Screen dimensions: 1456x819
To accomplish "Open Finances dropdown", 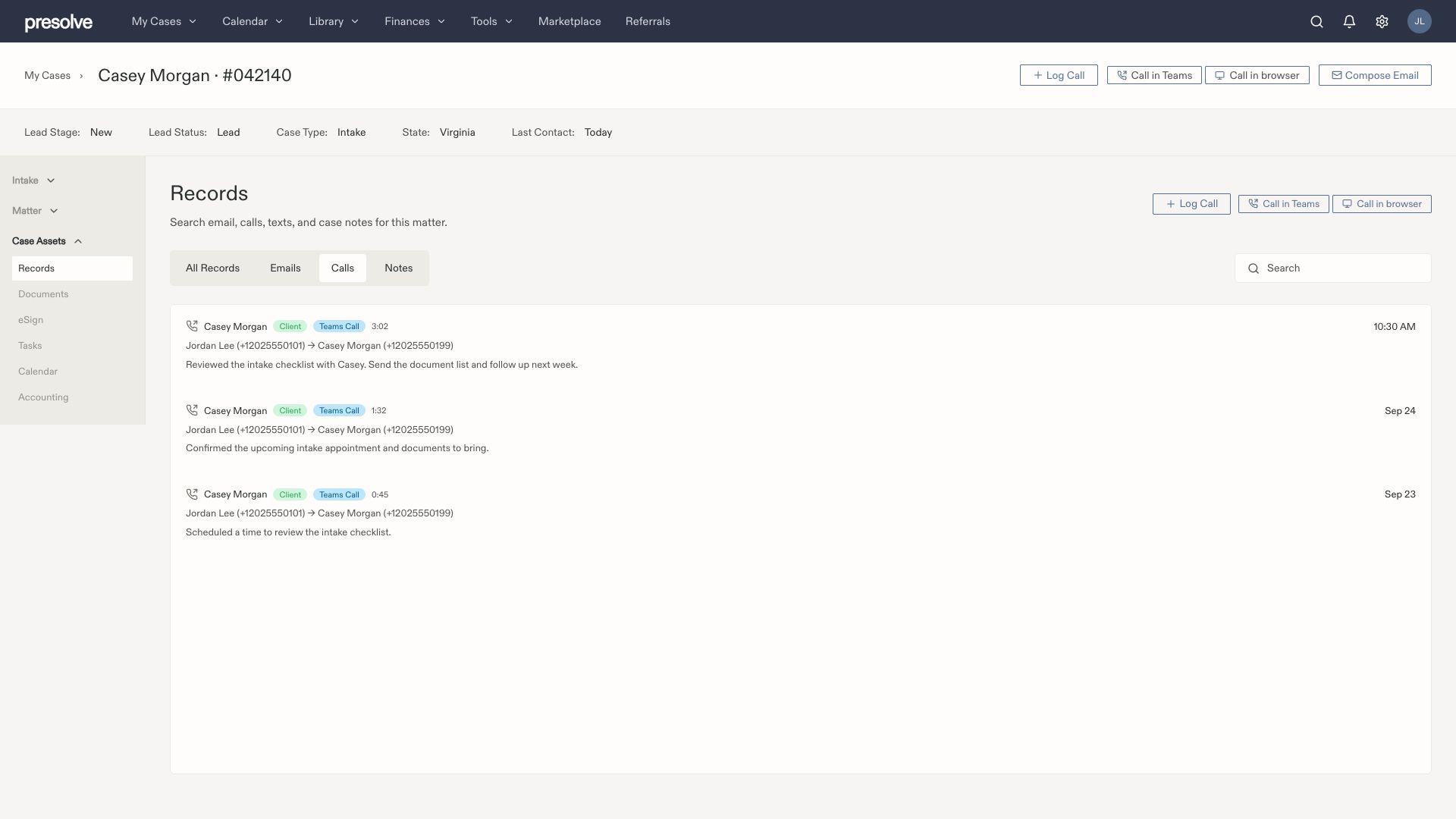I will pos(415,21).
